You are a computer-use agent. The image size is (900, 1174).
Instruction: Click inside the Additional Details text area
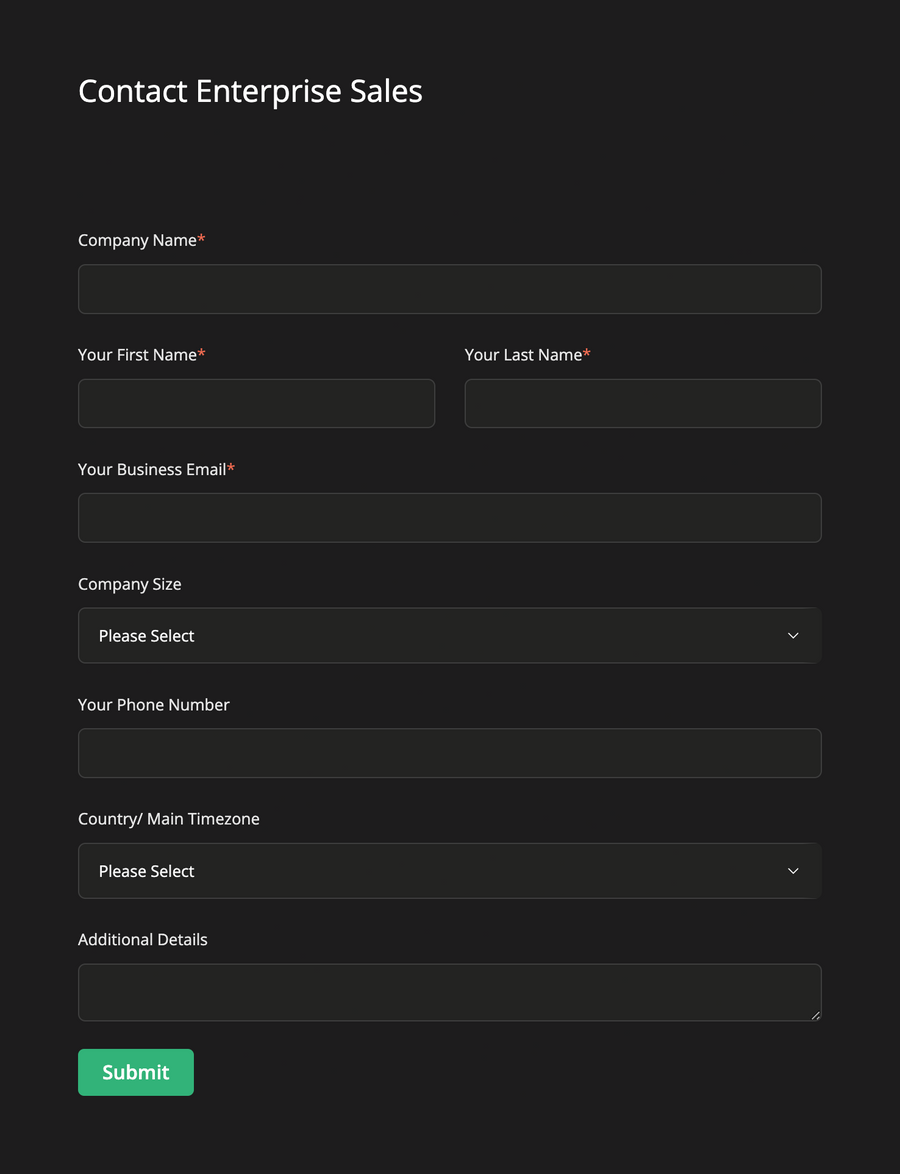tap(449, 990)
